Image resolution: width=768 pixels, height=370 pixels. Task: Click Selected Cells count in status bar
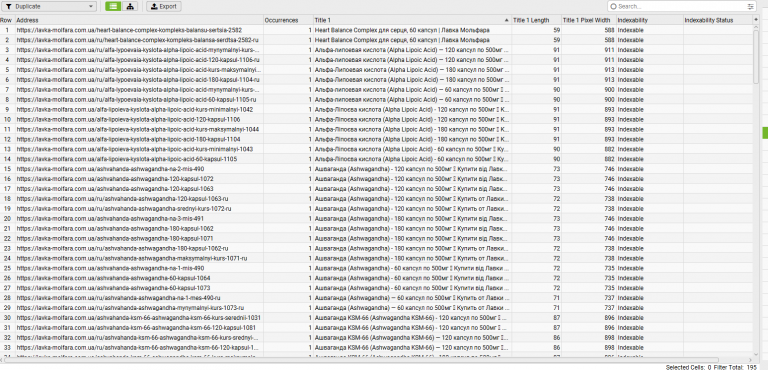pyautogui.click(x=688, y=367)
